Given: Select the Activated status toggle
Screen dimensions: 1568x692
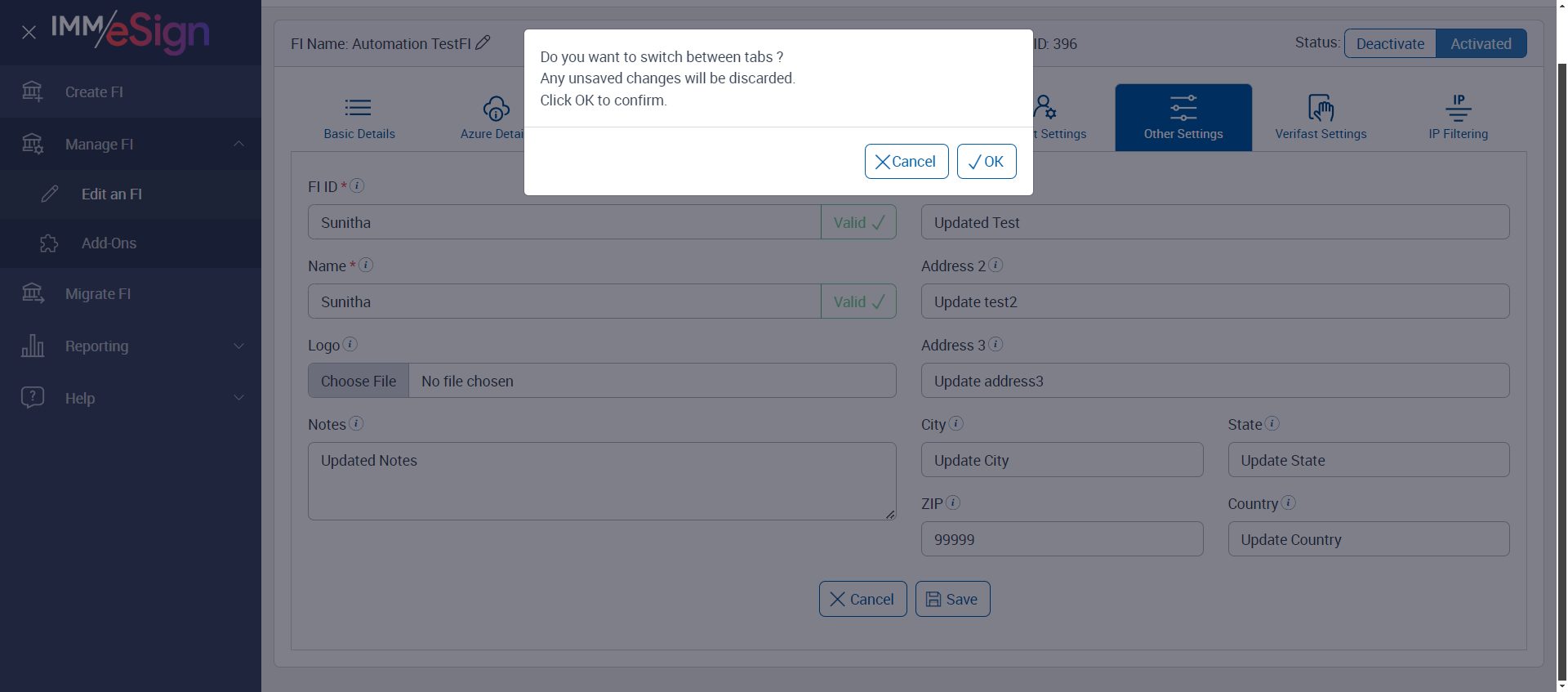Looking at the screenshot, I should click(1480, 43).
